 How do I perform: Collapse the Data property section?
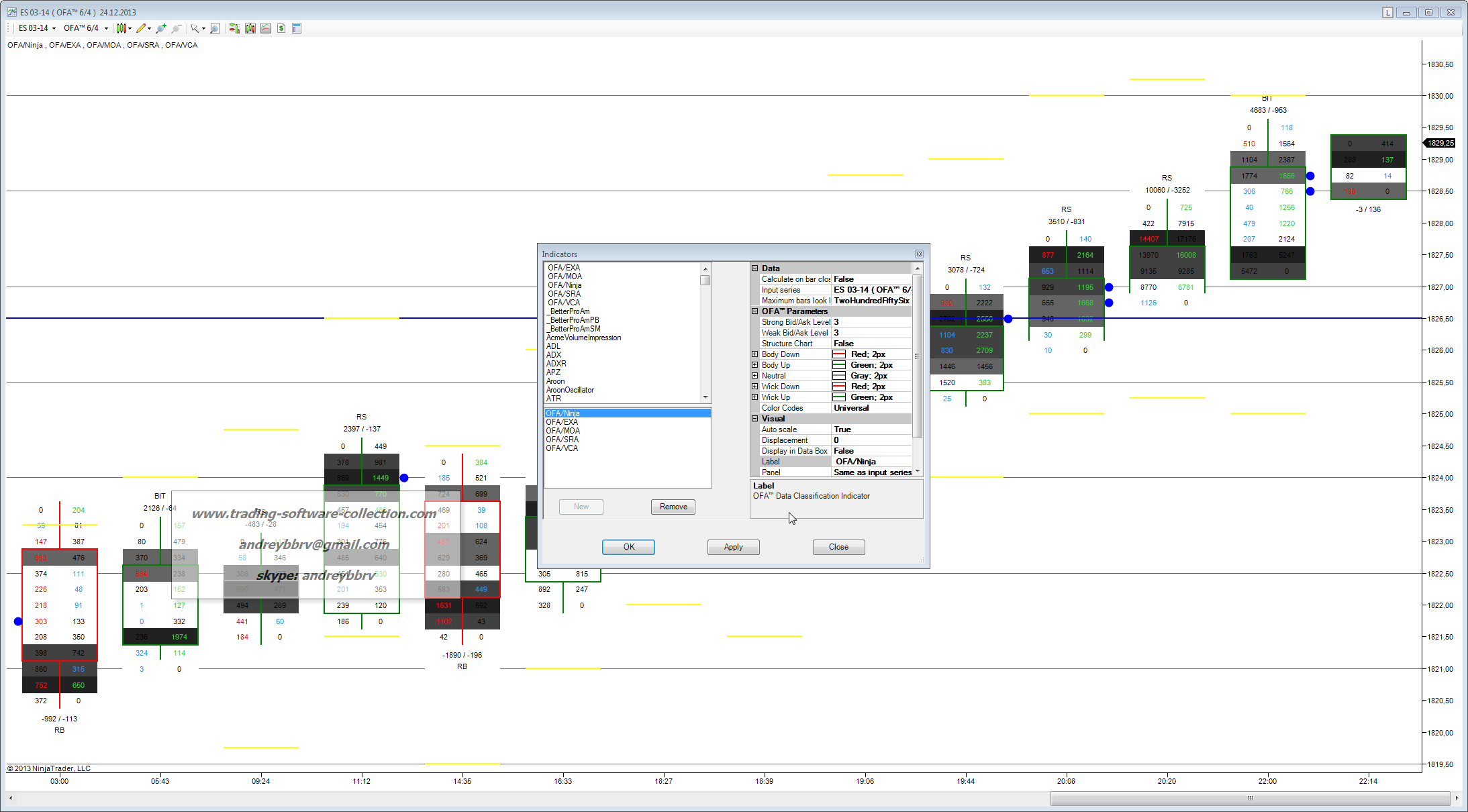(x=754, y=268)
